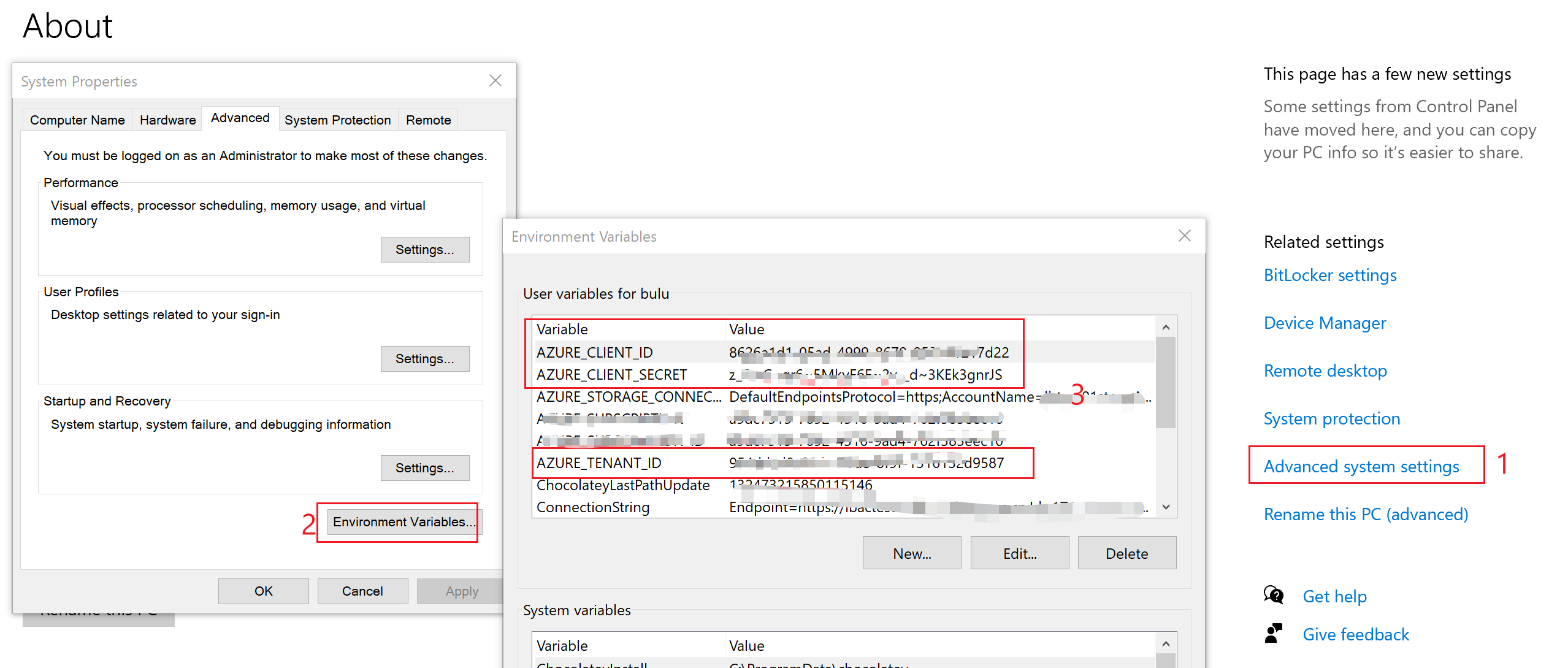The width and height of the screenshot is (1568, 668).
Task: Open Startup and Recovery Settings
Action: tap(424, 468)
